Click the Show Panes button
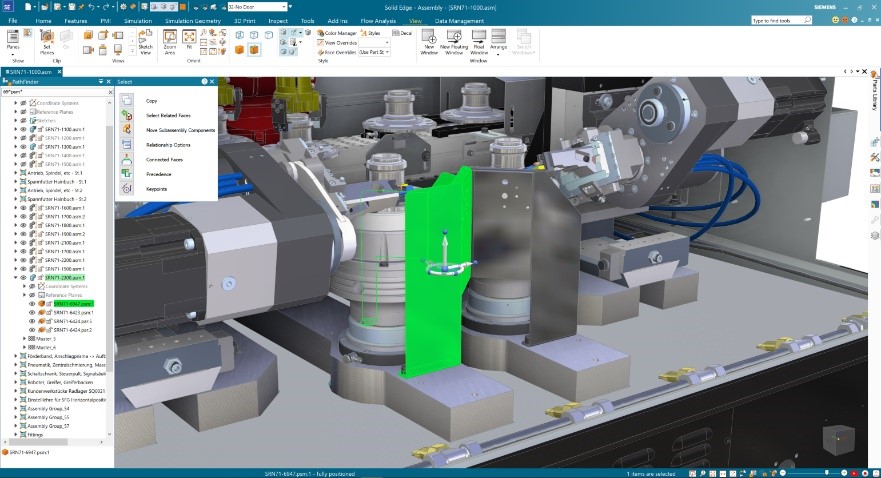Screen dimensions: 881x478 point(13,41)
